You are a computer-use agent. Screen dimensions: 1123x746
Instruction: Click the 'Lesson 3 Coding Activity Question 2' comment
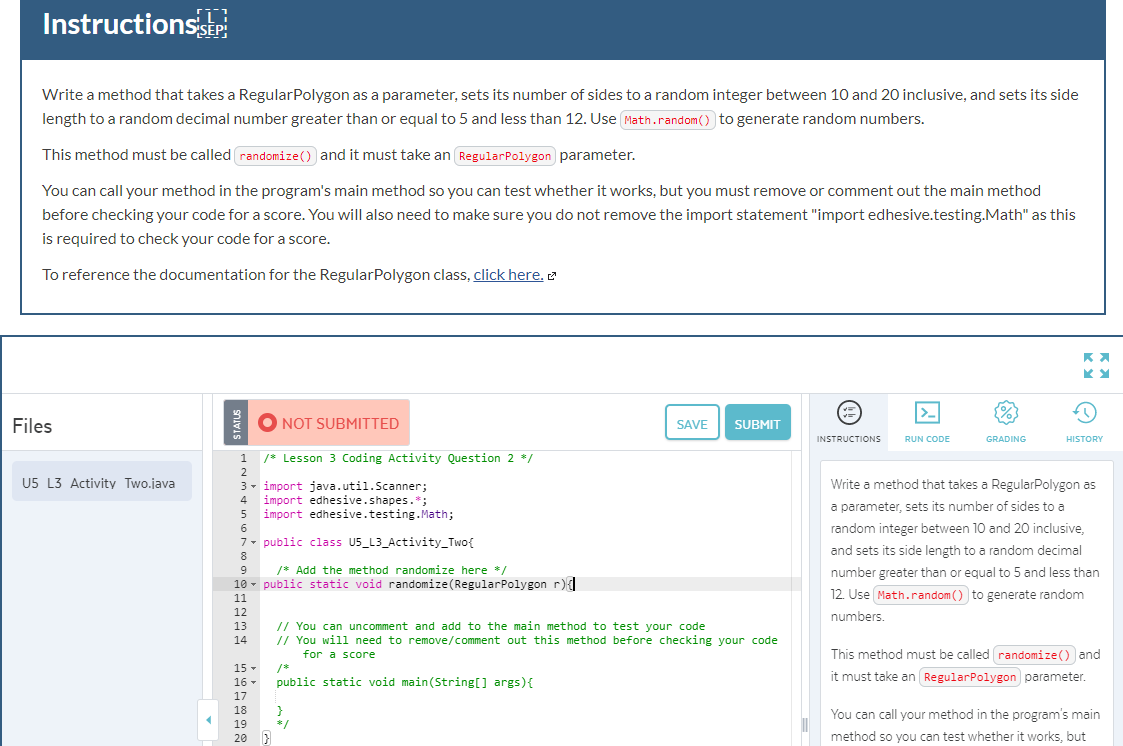tap(397, 458)
